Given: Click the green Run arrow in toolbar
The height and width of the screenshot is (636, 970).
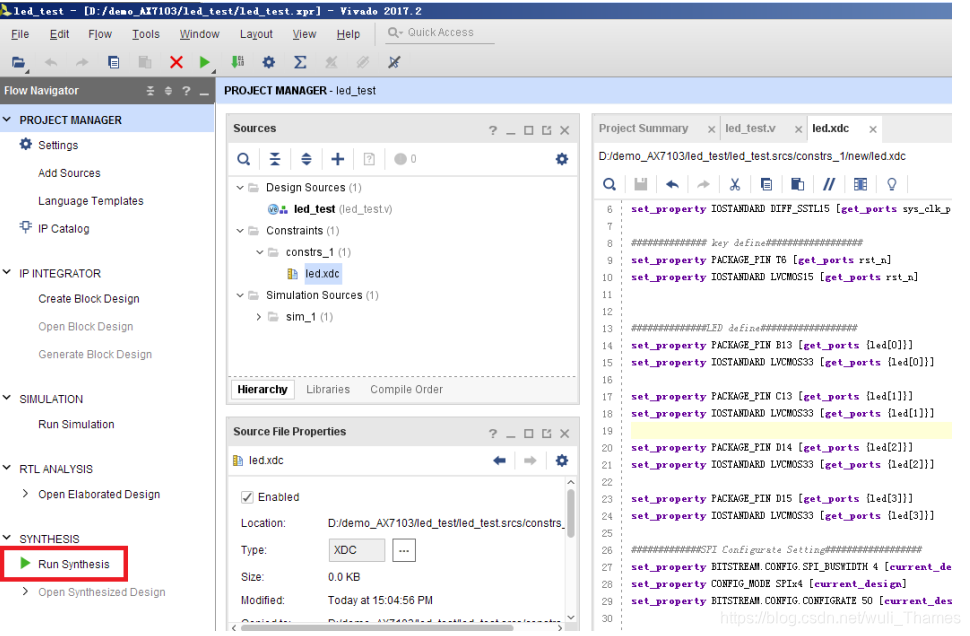Looking at the screenshot, I should pos(205,62).
